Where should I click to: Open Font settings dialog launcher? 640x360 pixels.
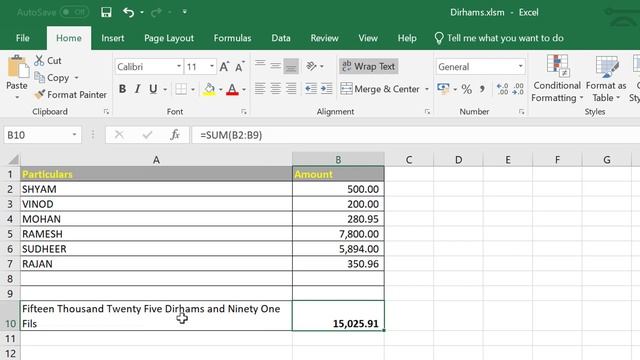(x=244, y=111)
